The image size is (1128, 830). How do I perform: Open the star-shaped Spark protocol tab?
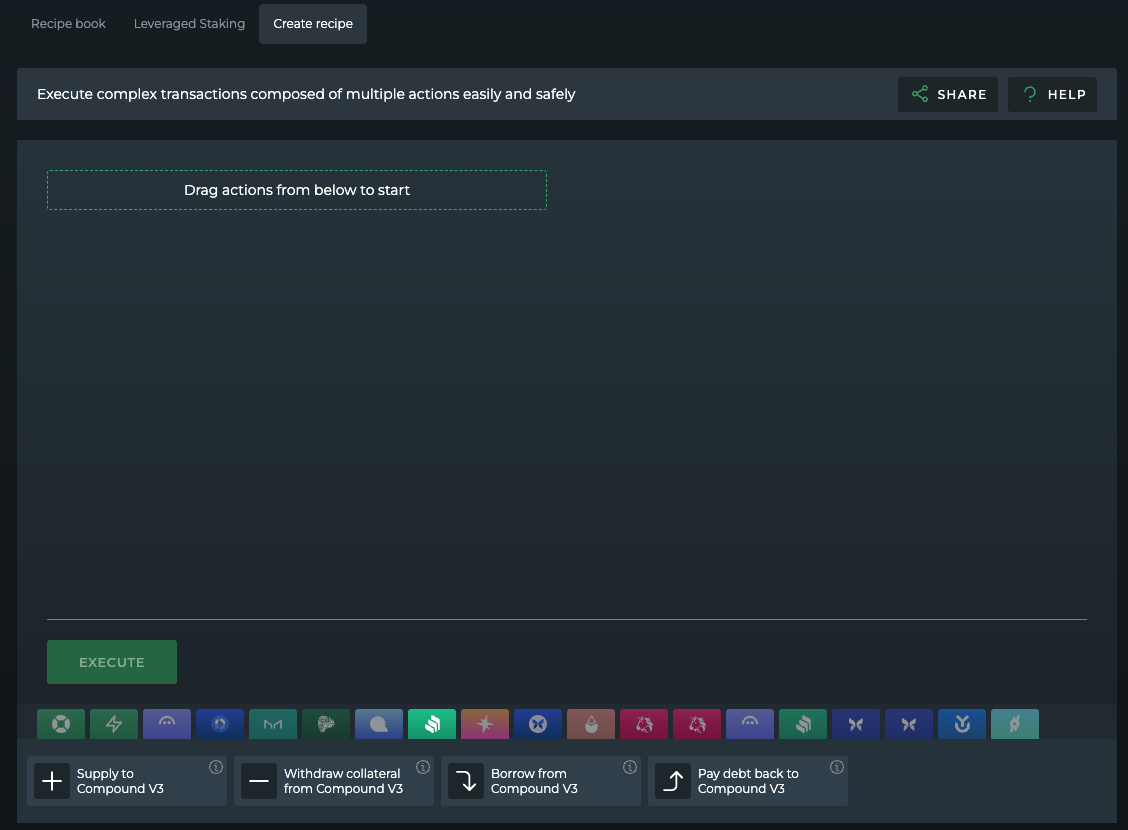pos(485,724)
